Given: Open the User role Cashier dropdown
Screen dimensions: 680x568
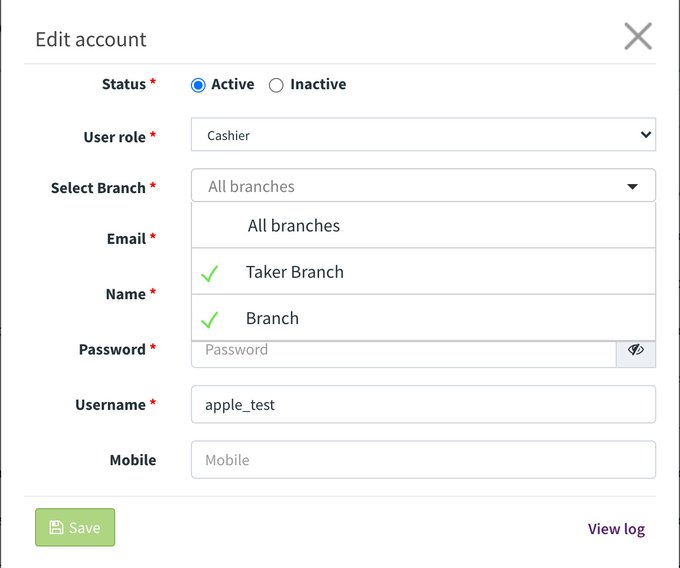Looking at the screenshot, I should 423,135.
